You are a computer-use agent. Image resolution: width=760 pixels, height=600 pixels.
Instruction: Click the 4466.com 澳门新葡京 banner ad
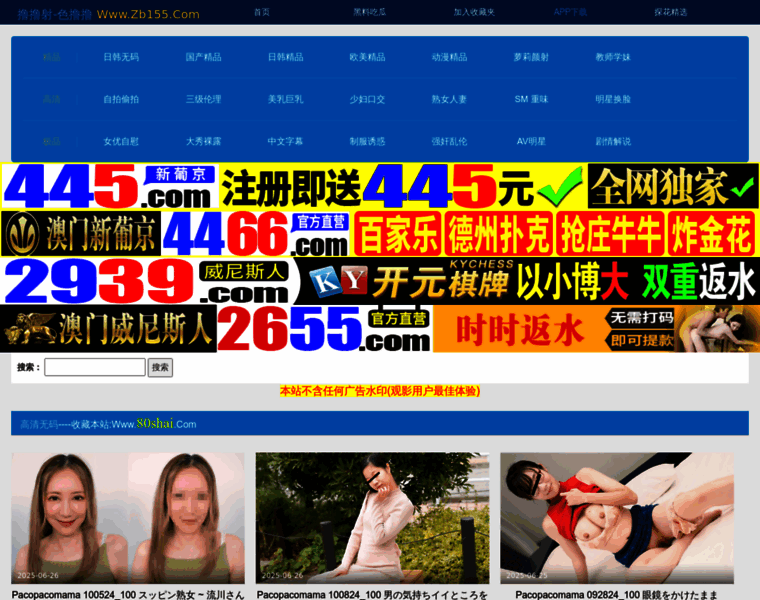[380, 233]
